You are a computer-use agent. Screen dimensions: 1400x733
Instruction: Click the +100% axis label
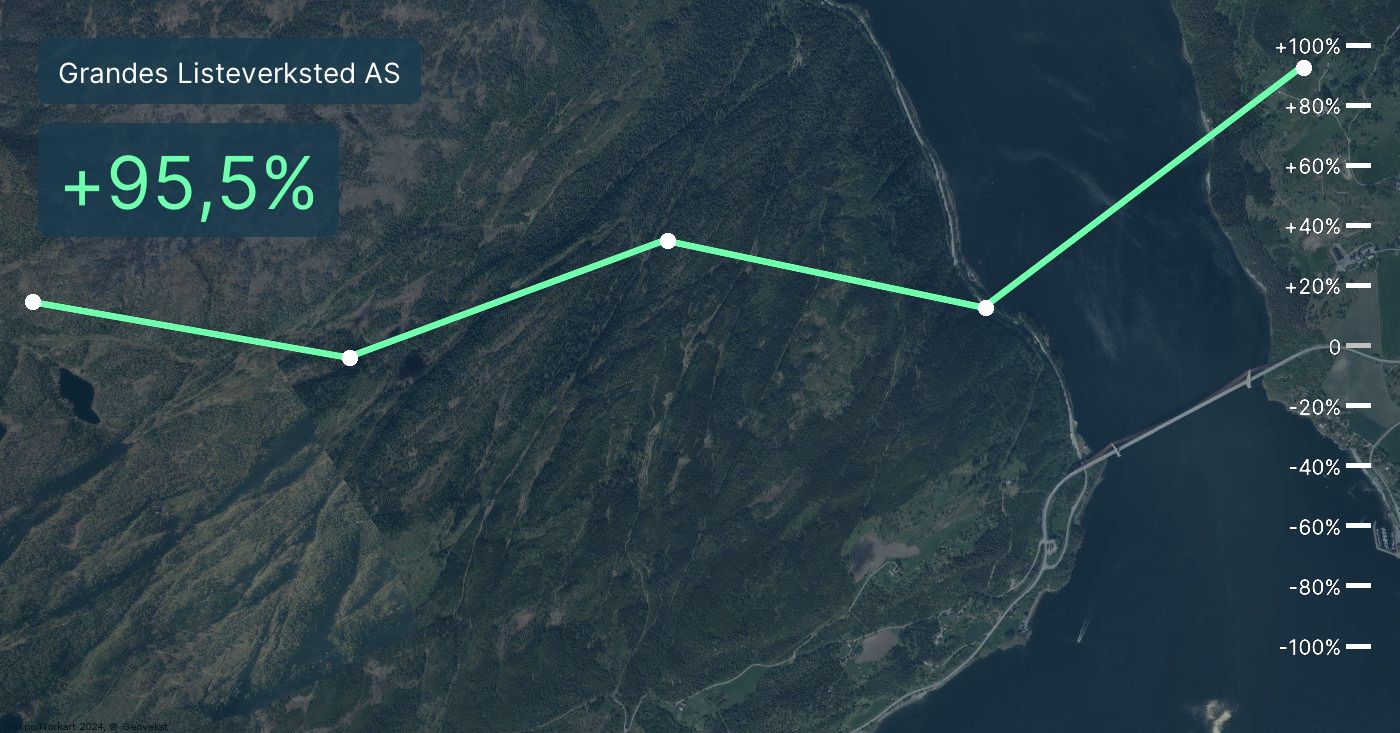[1307, 47]
